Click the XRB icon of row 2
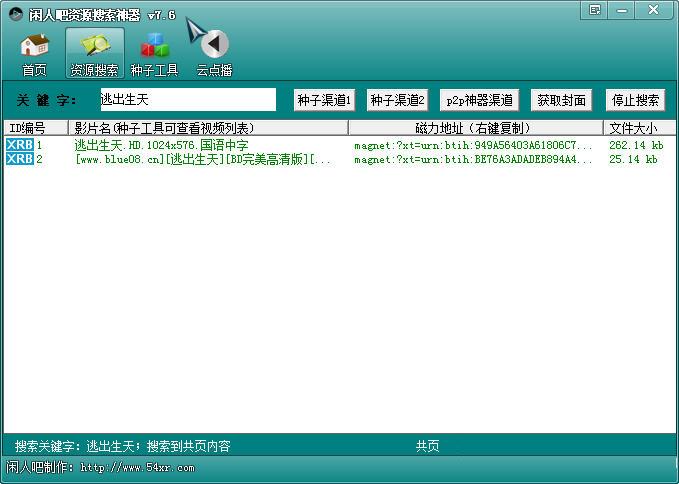 click(x=19, y=159)
